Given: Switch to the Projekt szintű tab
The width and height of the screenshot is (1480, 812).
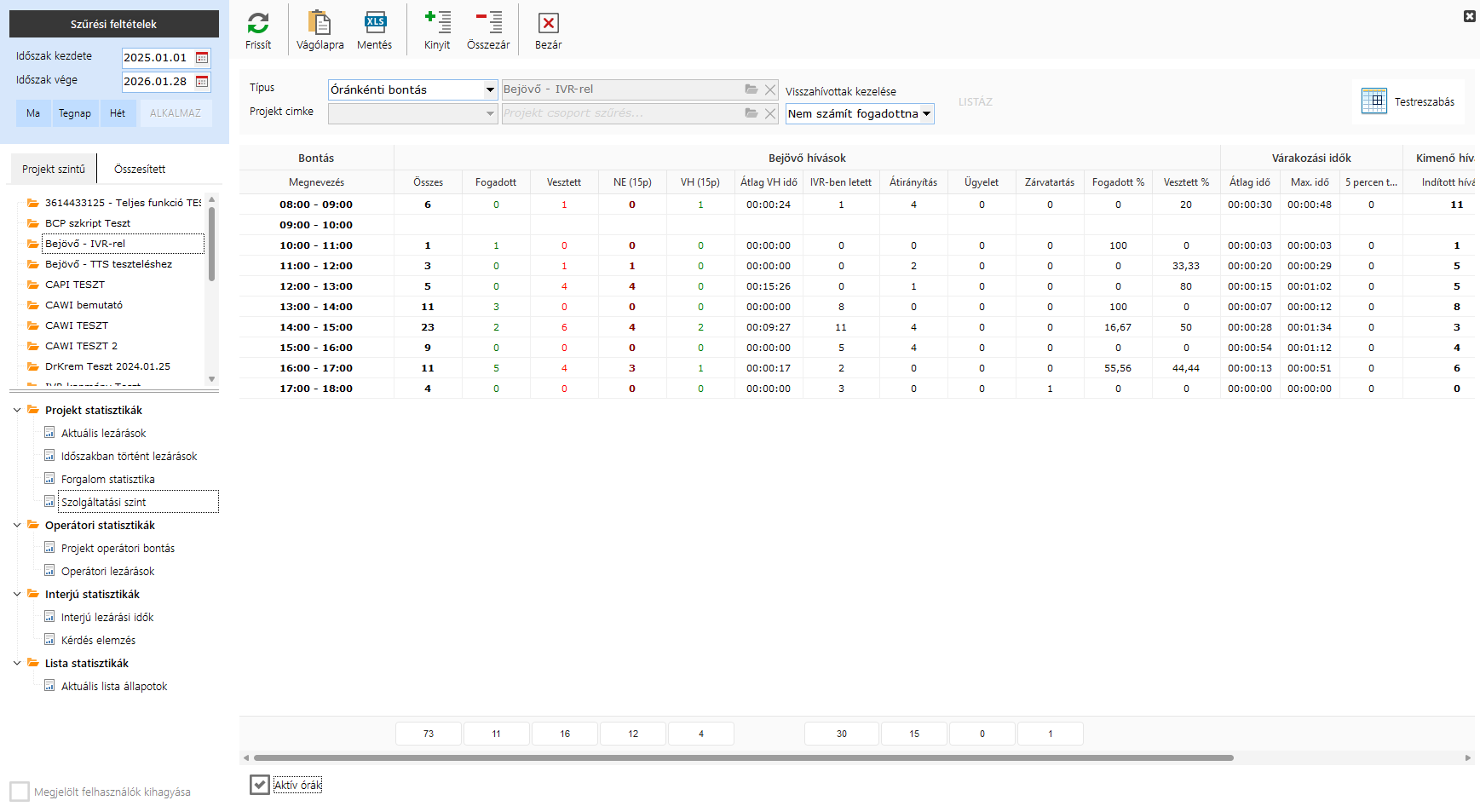Looking at the screenshot, I should click(54, 169).
